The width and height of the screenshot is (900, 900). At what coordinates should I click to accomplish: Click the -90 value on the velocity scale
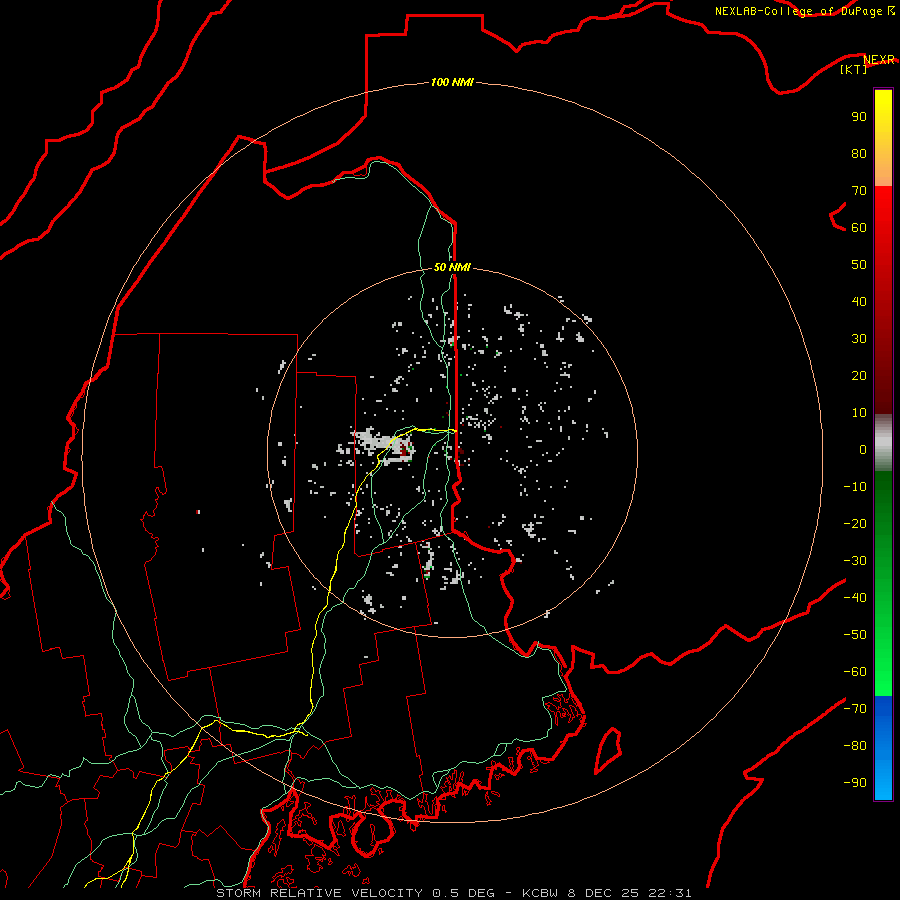pos(855,783)
